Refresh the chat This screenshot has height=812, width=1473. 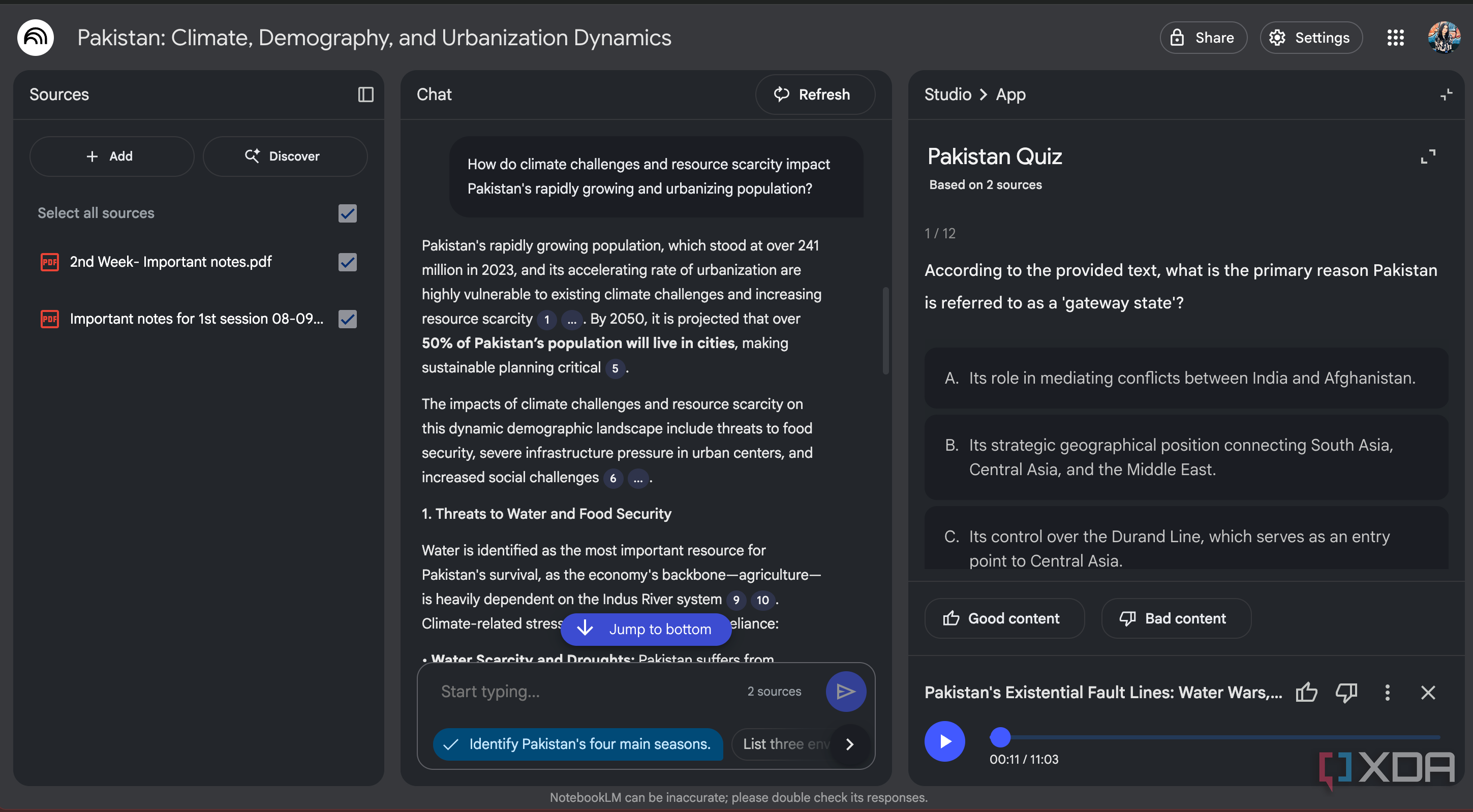point(815,95)
